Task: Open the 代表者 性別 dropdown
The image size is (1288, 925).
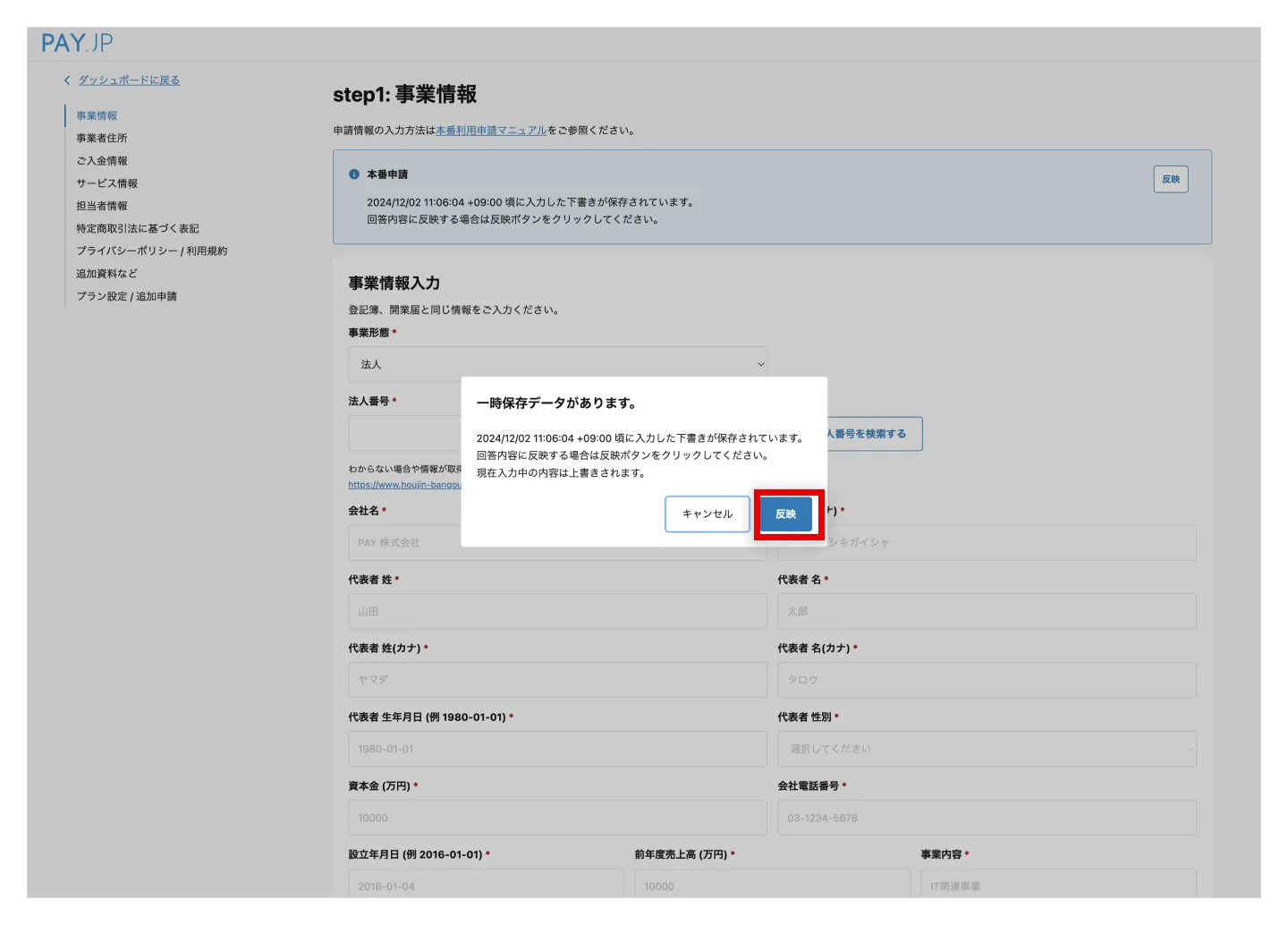Action: (987, 749)
